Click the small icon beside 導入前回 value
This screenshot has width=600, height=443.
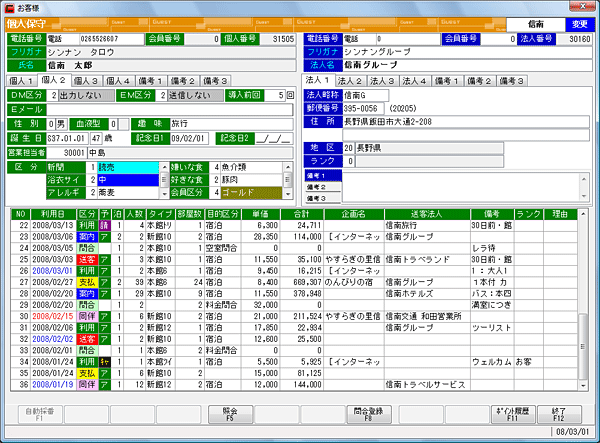290,95
